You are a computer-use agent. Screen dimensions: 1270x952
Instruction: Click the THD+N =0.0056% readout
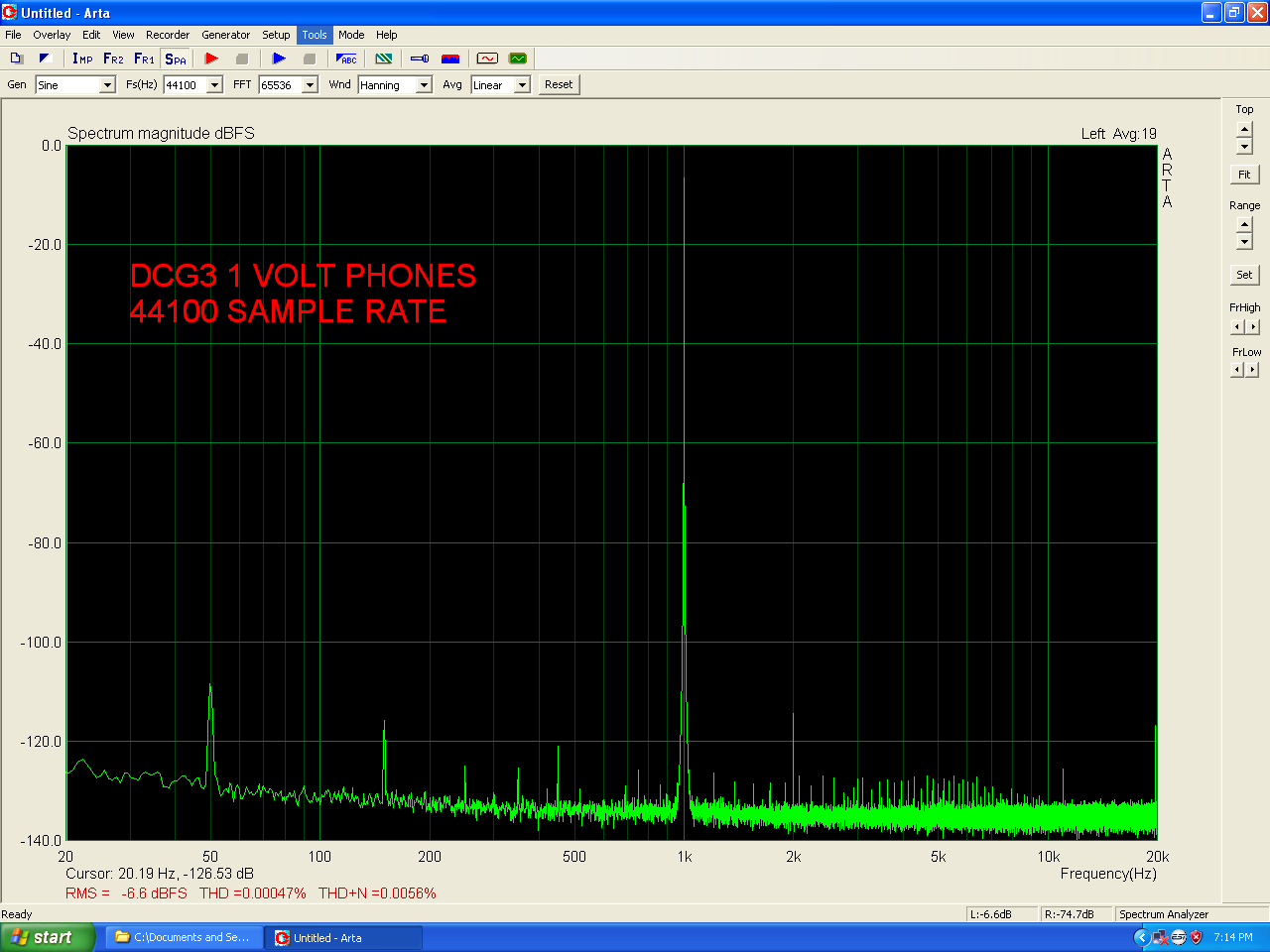[x=377, y=893]
